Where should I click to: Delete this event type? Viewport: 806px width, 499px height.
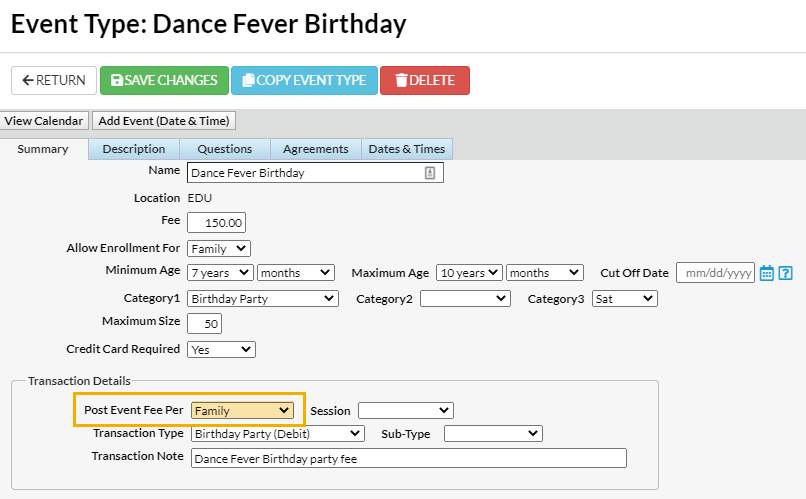pyautogui.click(x=425, y=80)
